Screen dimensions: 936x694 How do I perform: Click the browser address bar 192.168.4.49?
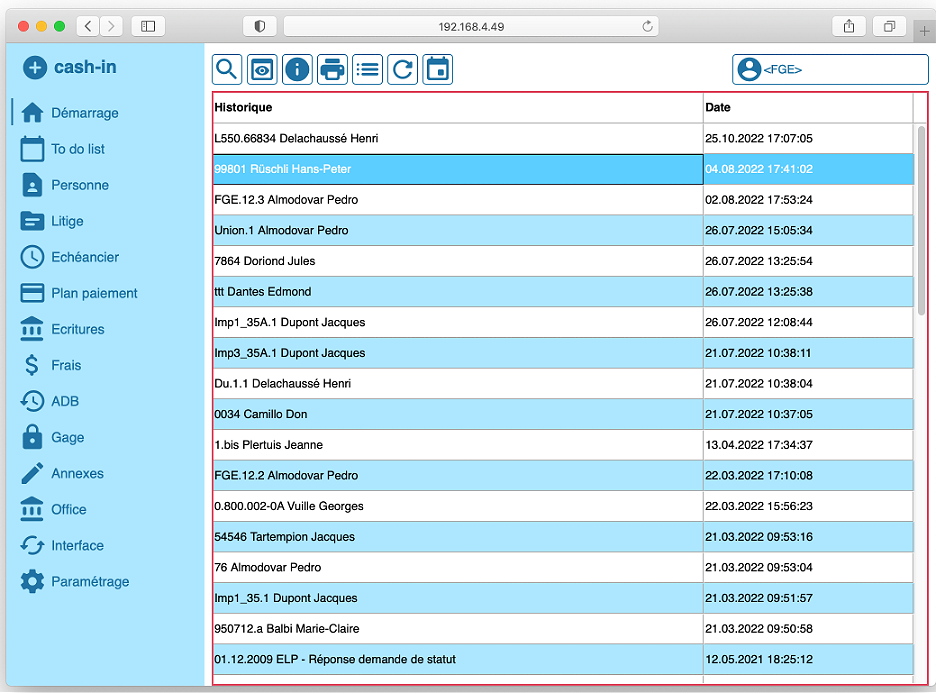coord(472,26)
